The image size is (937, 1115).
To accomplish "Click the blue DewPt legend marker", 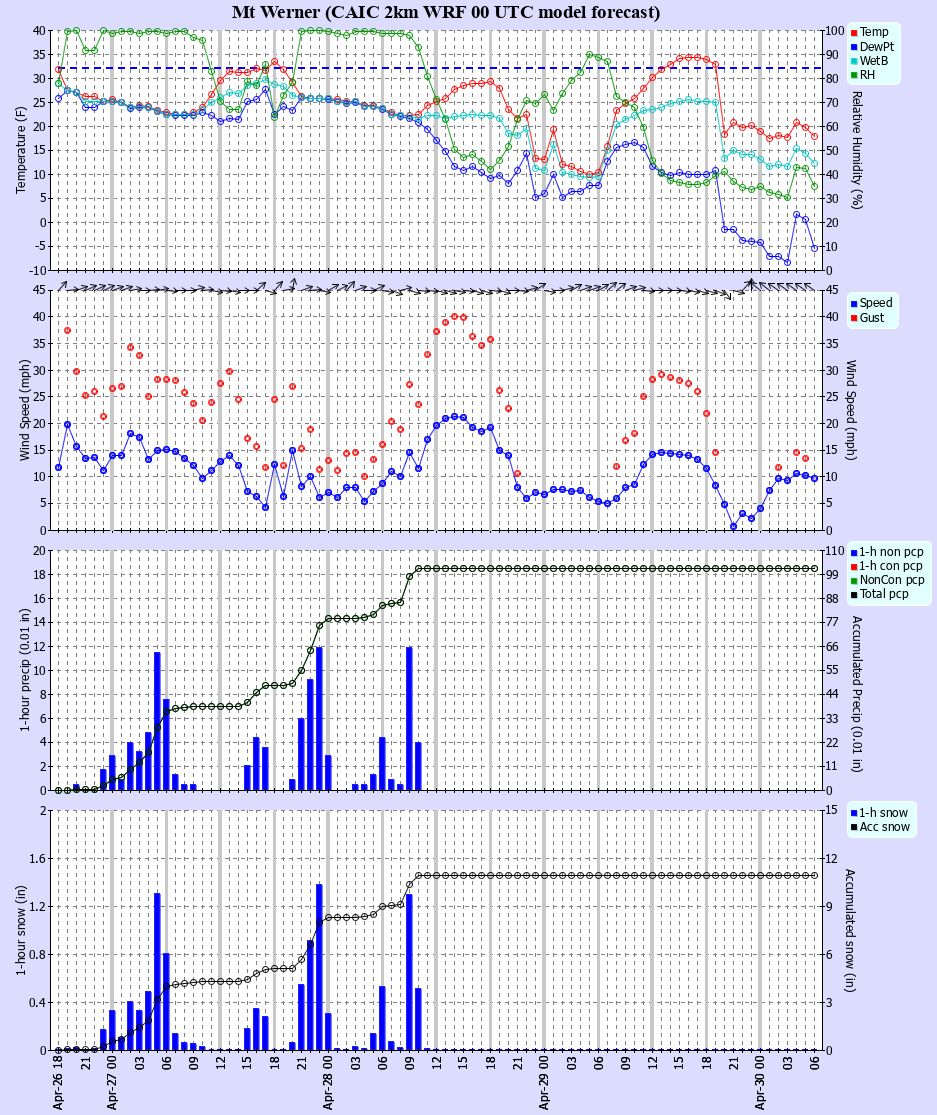I will (854, 46).
